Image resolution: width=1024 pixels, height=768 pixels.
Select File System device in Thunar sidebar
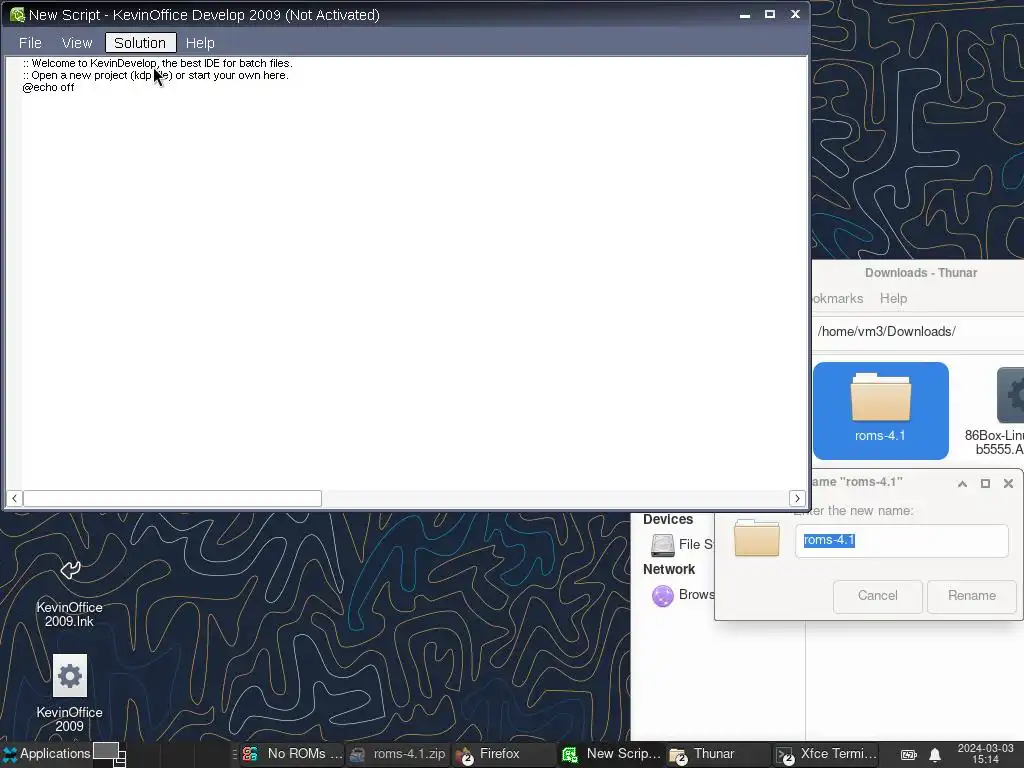[681, 544]
